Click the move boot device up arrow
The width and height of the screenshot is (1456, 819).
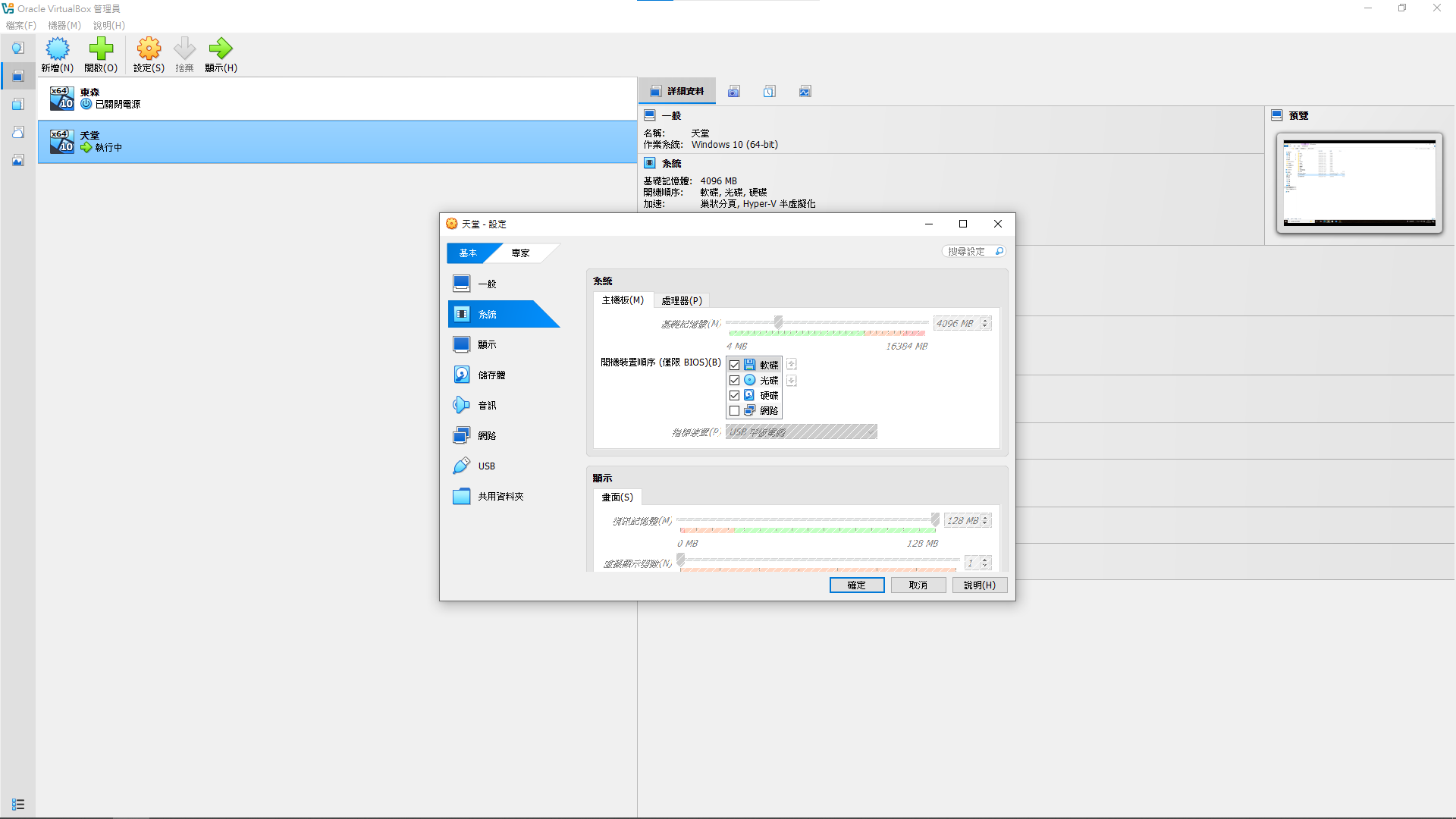[x=791, y=365]
